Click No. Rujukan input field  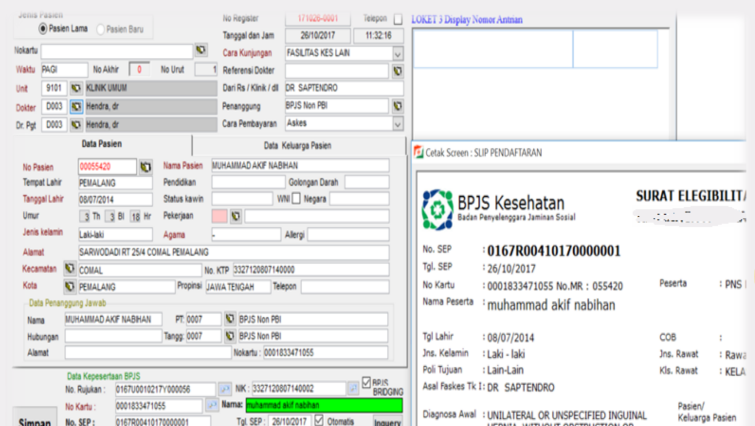pyautogui.click(x=165, y=389)
